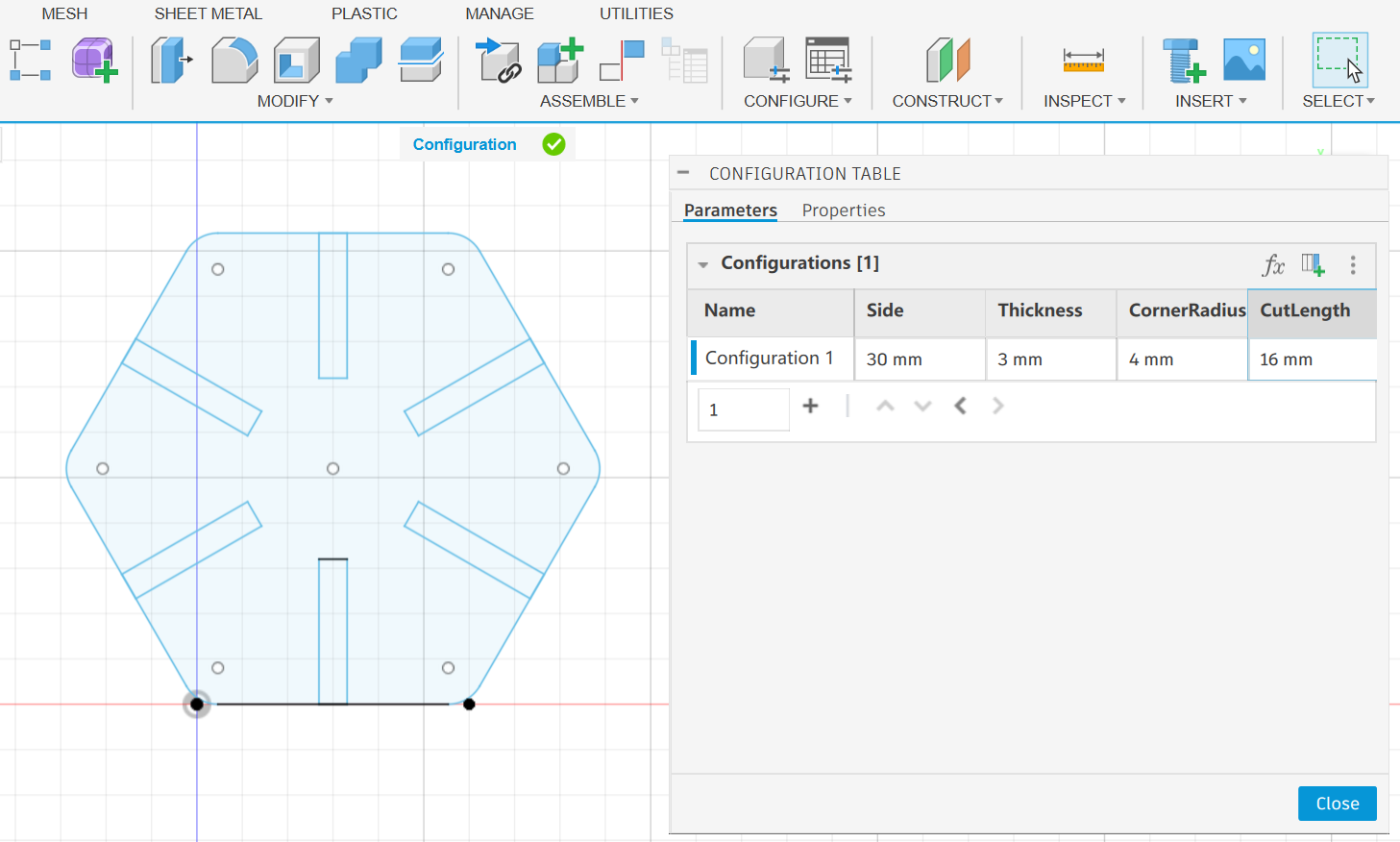Image resolution: width=1400 pixels, height=842 pixels.
Task: Click the purple Create Form icon
Action: (94, 60)
